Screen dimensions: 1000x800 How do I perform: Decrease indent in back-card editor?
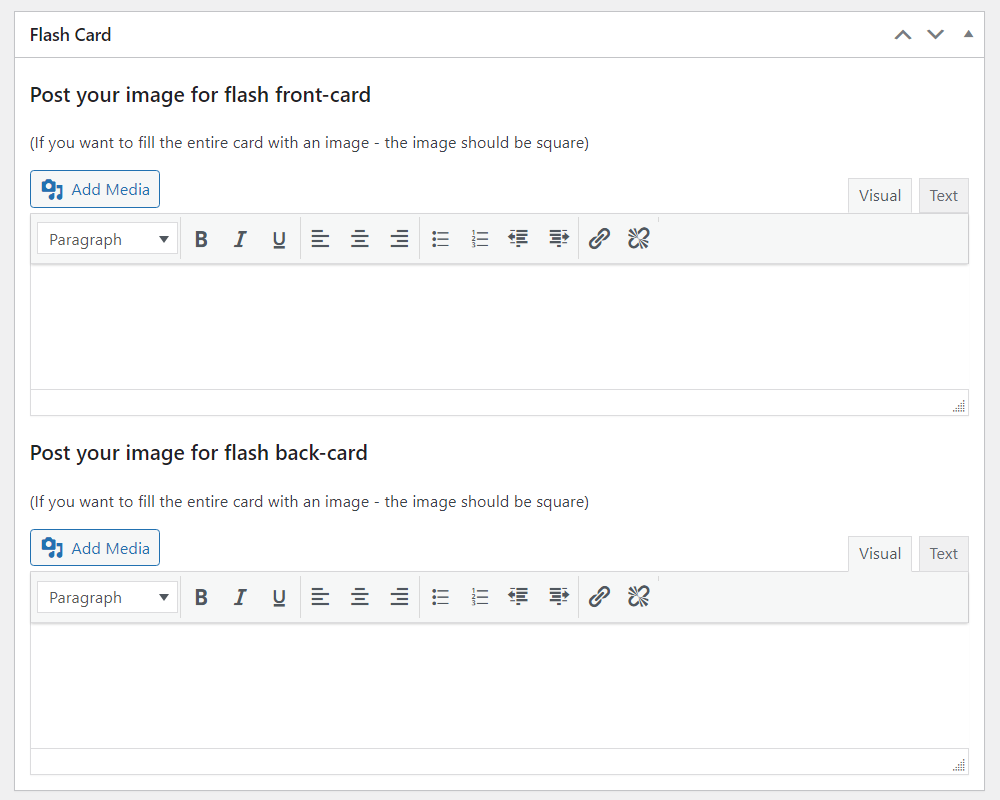518,597
